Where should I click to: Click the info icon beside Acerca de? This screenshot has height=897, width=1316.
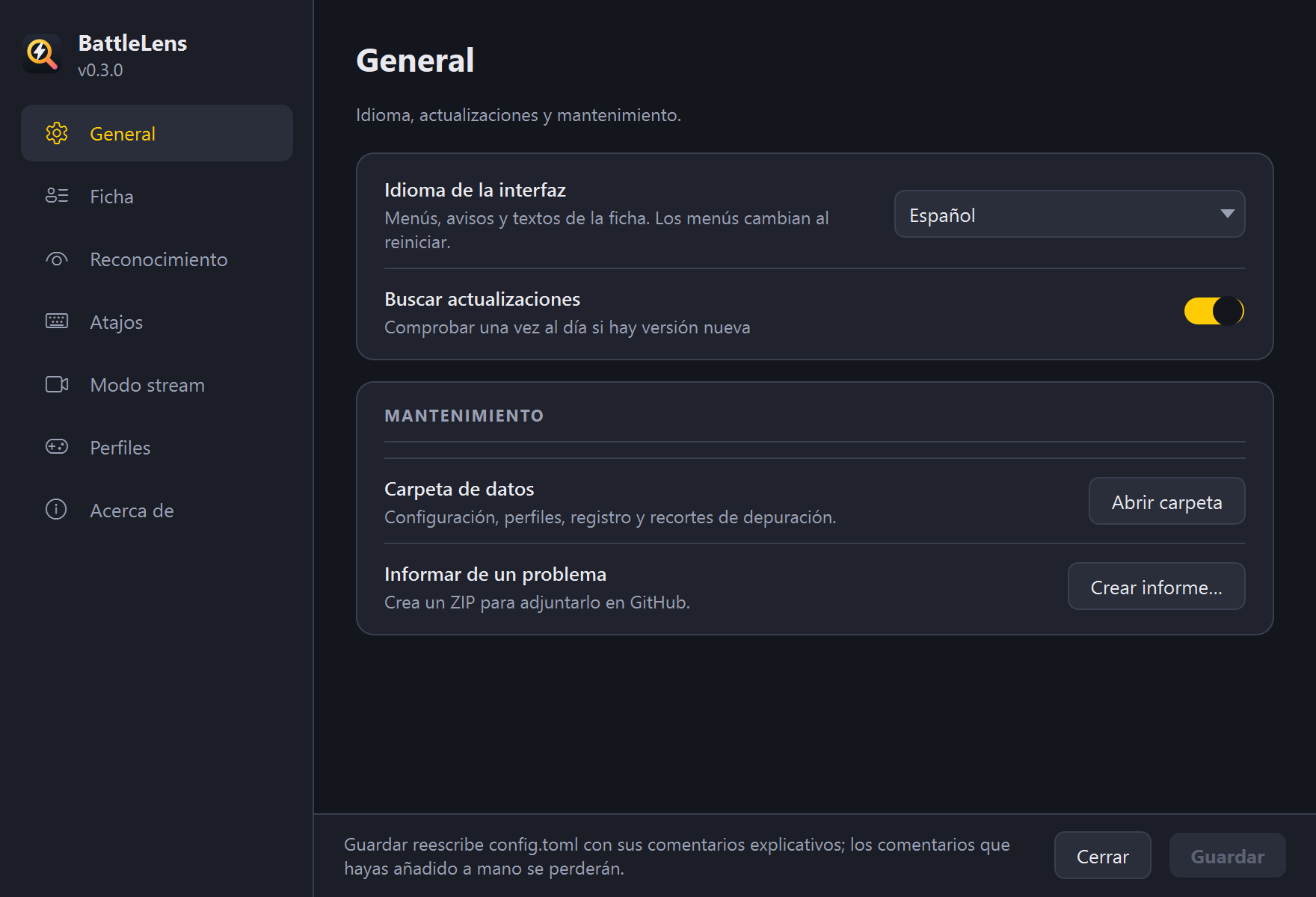[x=57, y=510]
